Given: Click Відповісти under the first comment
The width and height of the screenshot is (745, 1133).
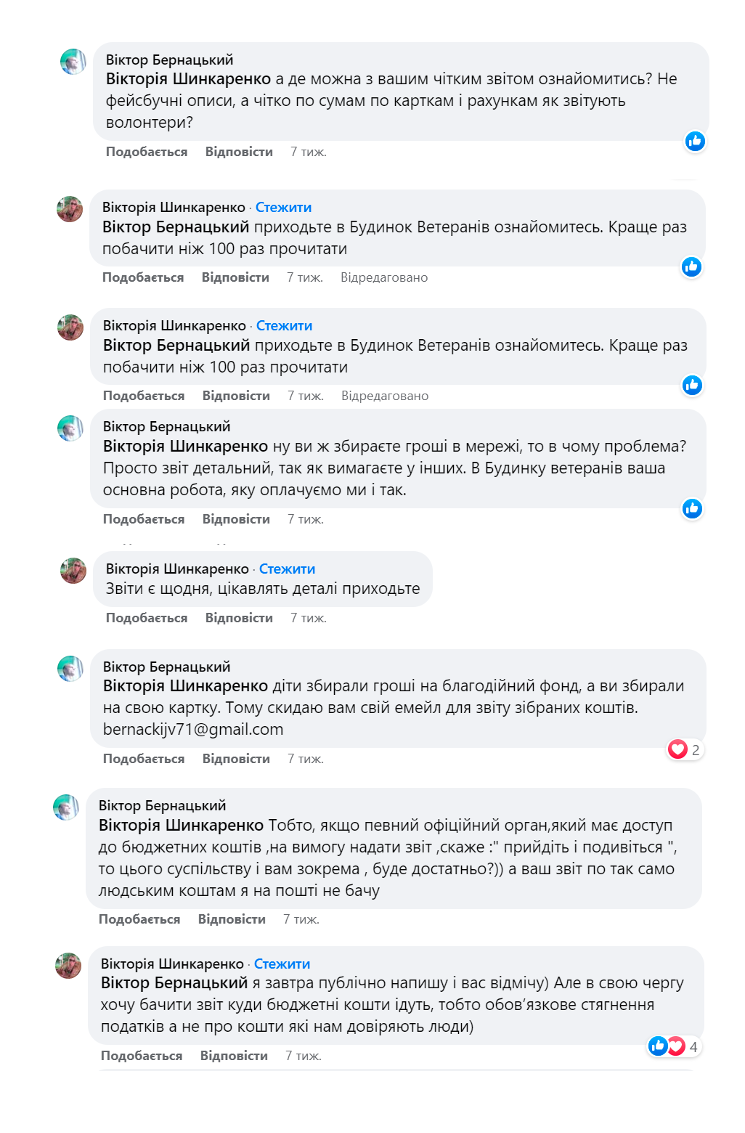Looking at the screenshot, I should pyautogui.click(x=239, y=152).
